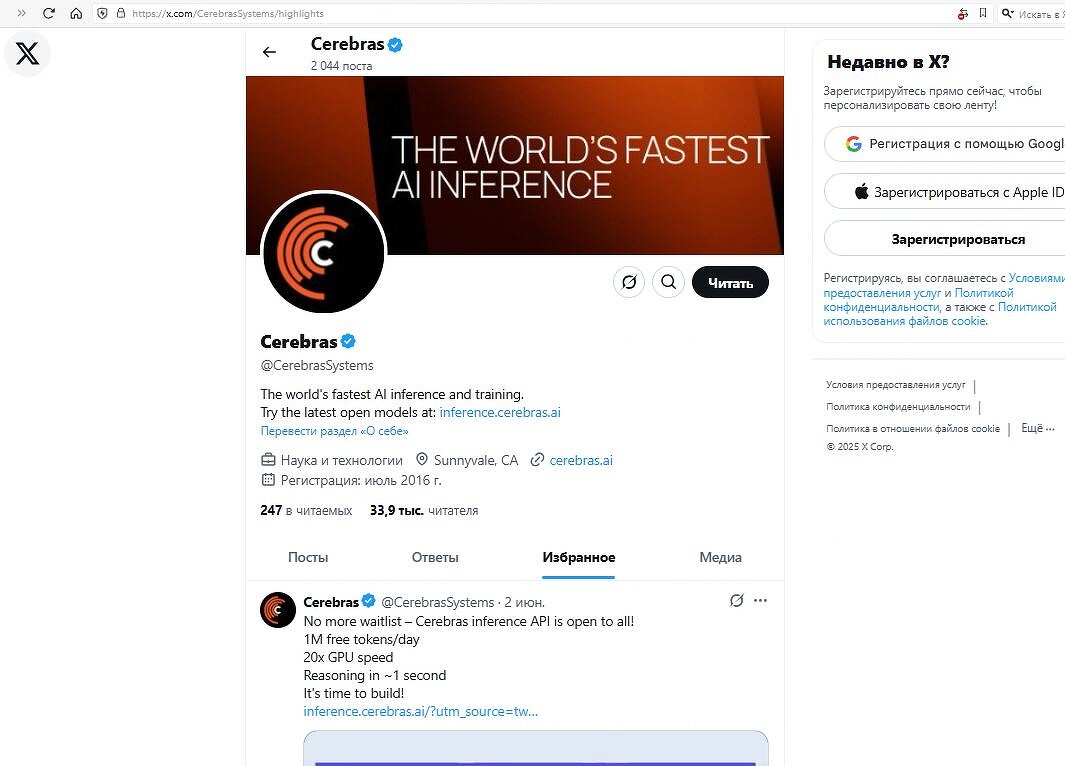Screen dimensions: 1065x766
Task: Follow Cerebras with the Читать button
Action: (x=730, y=282)
